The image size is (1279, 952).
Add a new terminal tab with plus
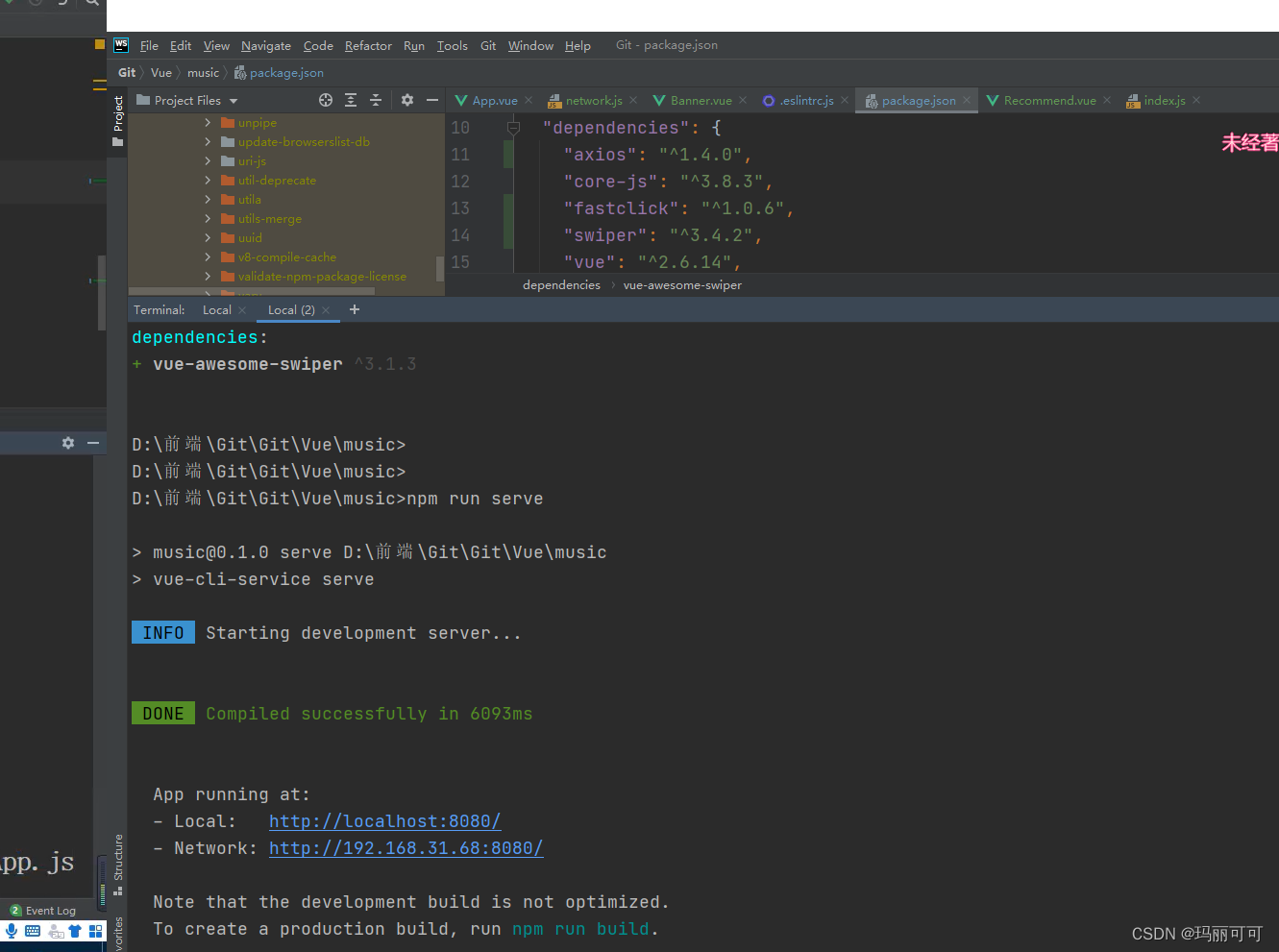tap(355, 309)
